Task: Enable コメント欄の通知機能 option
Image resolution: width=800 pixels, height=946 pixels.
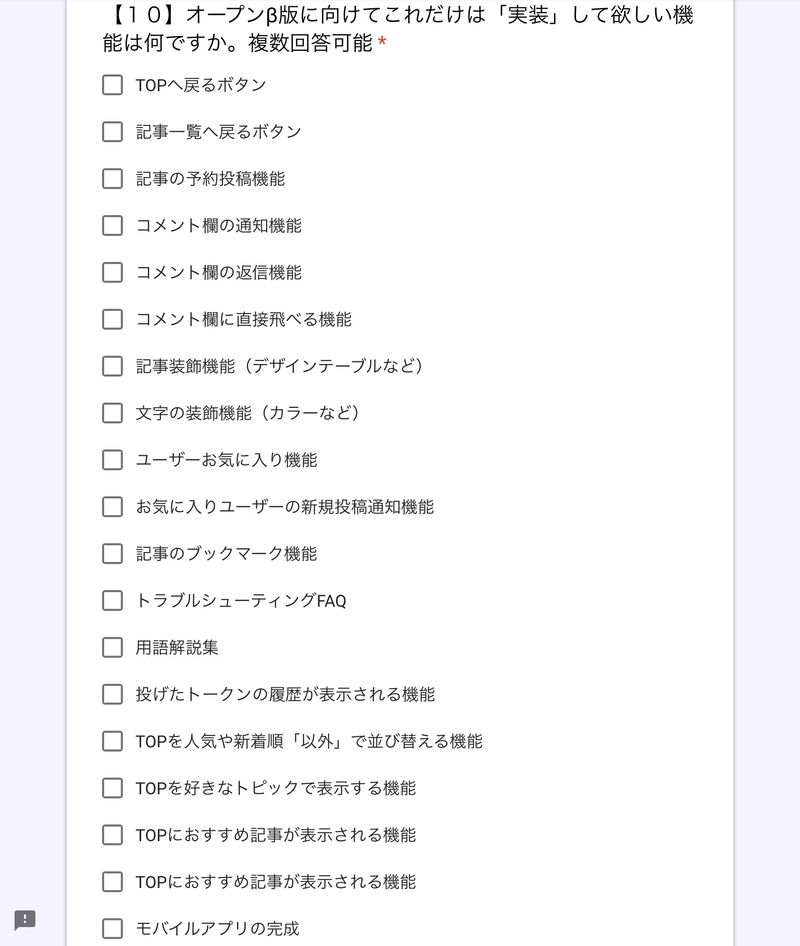Action: (112, 226)
